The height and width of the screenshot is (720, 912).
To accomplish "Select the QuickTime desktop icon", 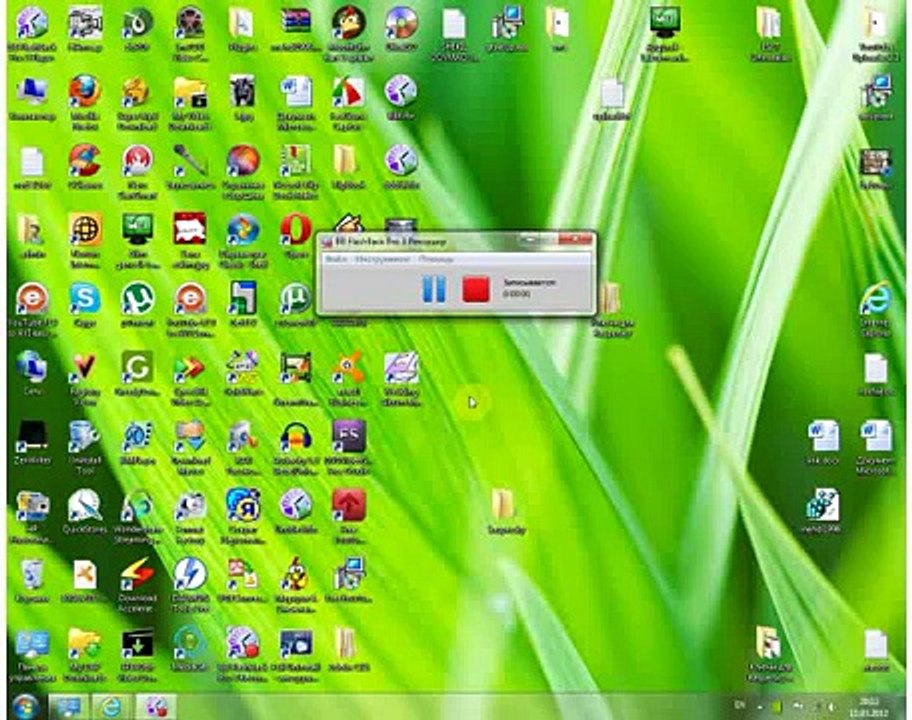I will point(85,512).
